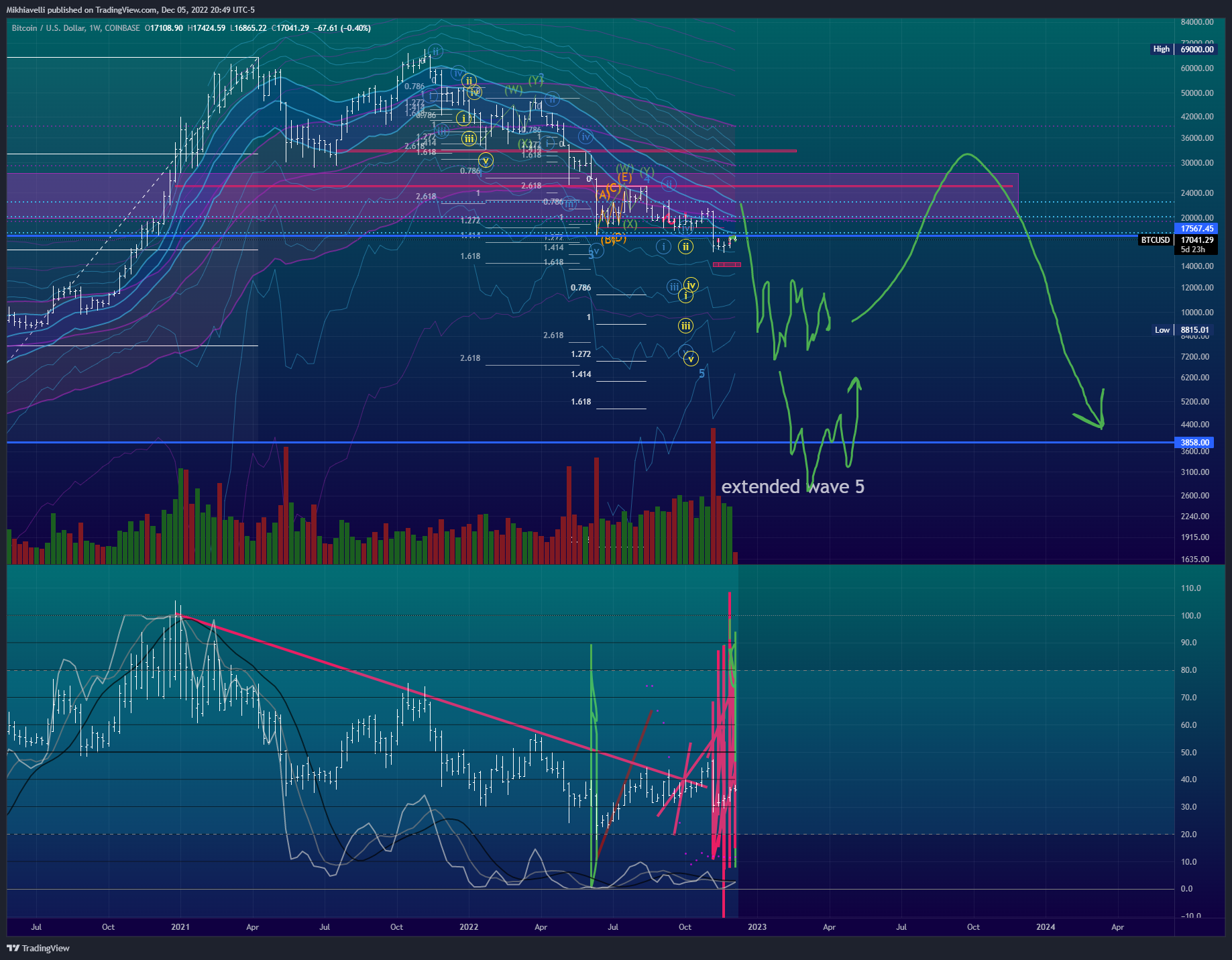Click the 80.0 indicator axis label
The width and height of the screenshot is (1232, 960).
pyautogui.click(x=1189, y=670)
